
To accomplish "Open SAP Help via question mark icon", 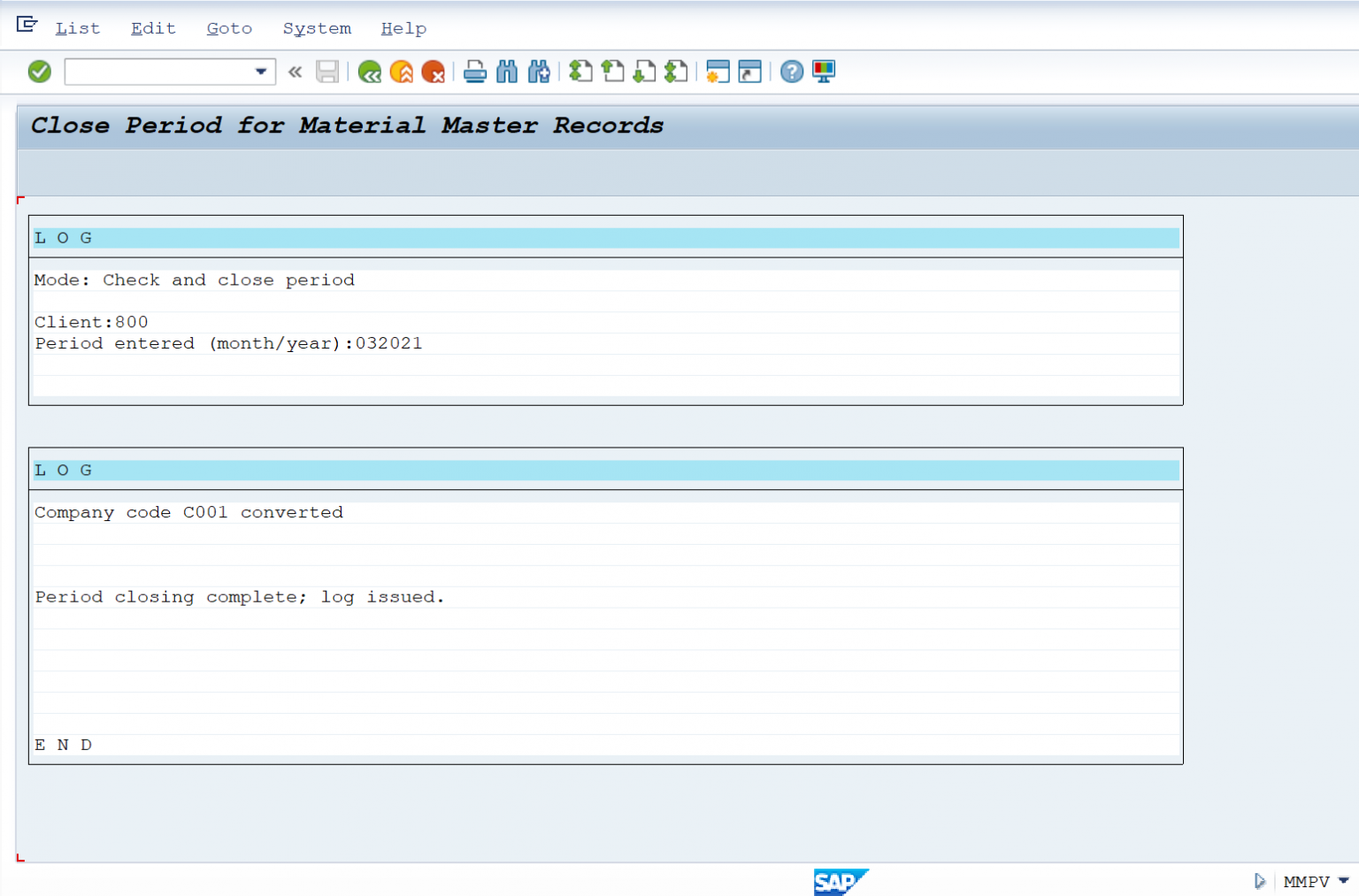I will [x=791, y=72].
